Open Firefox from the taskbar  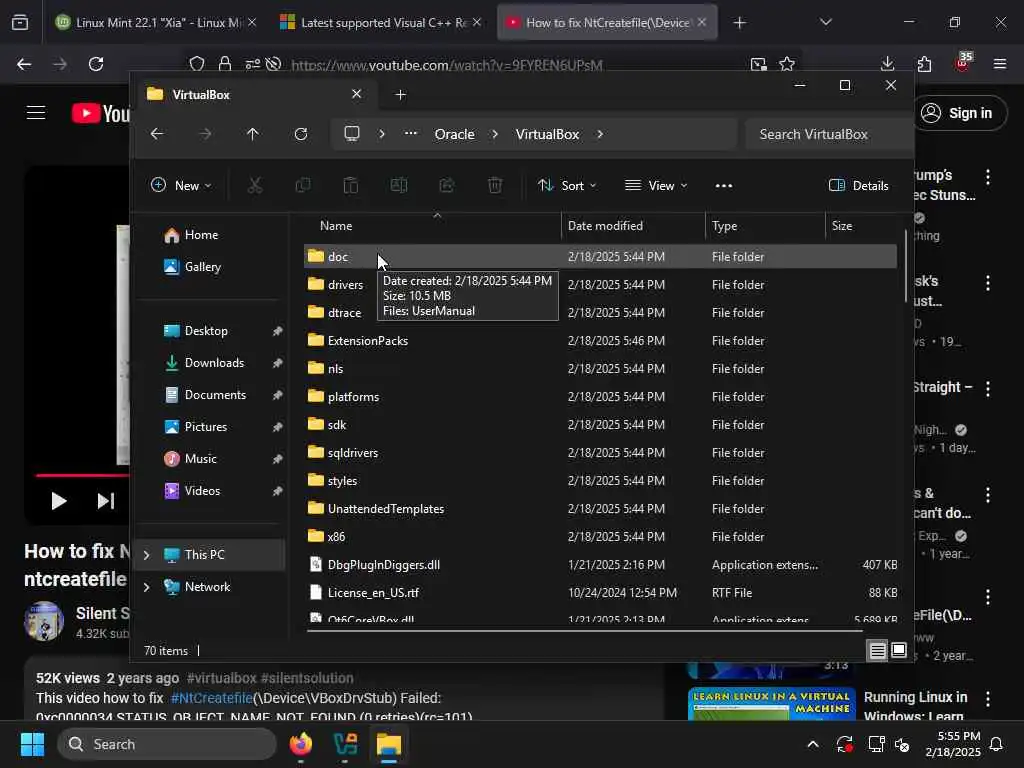(x=301, y=744)
